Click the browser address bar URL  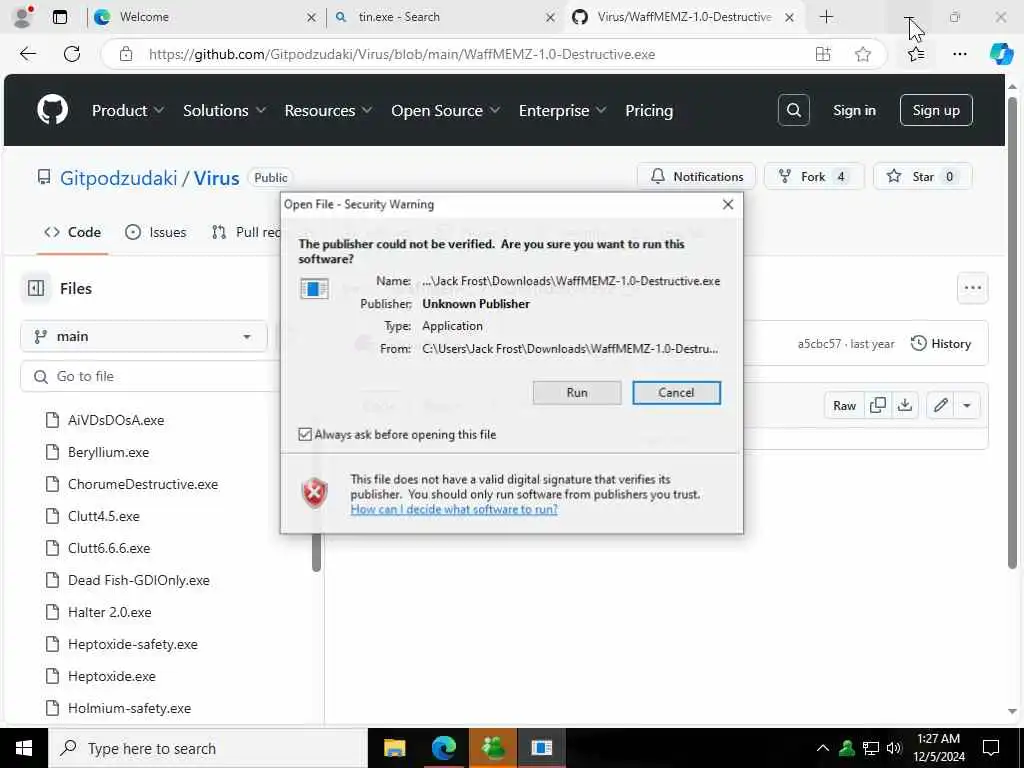point(402,54)
